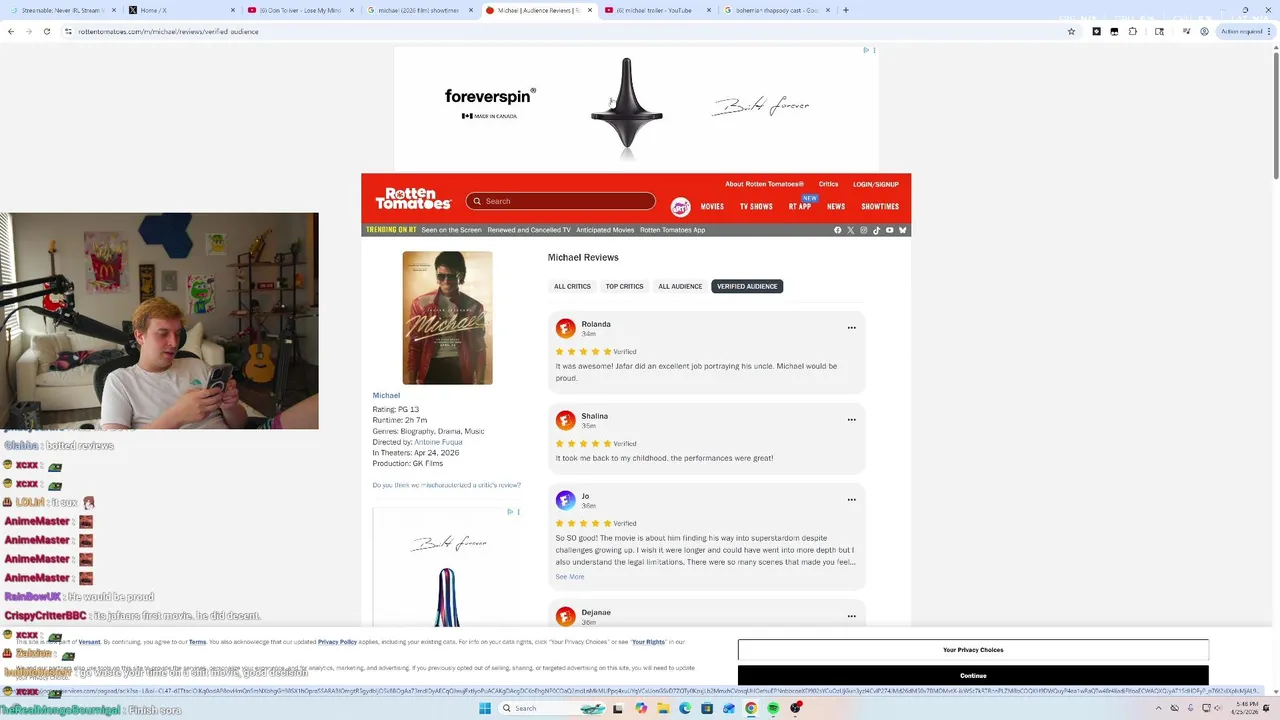Open Rotten Tomatoes X social icon
Screen dimensions: 1280x720
point(851,230)
